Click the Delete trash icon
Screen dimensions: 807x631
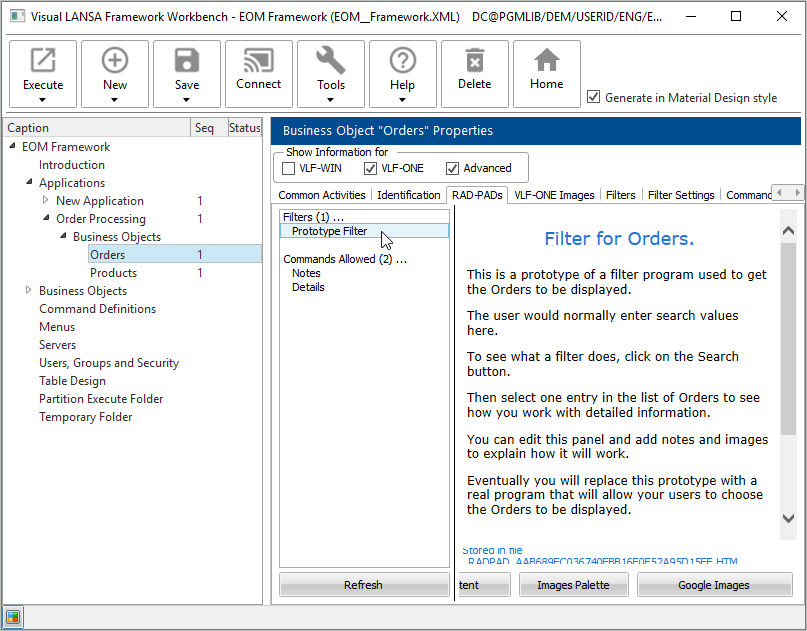tap(475, 62)
